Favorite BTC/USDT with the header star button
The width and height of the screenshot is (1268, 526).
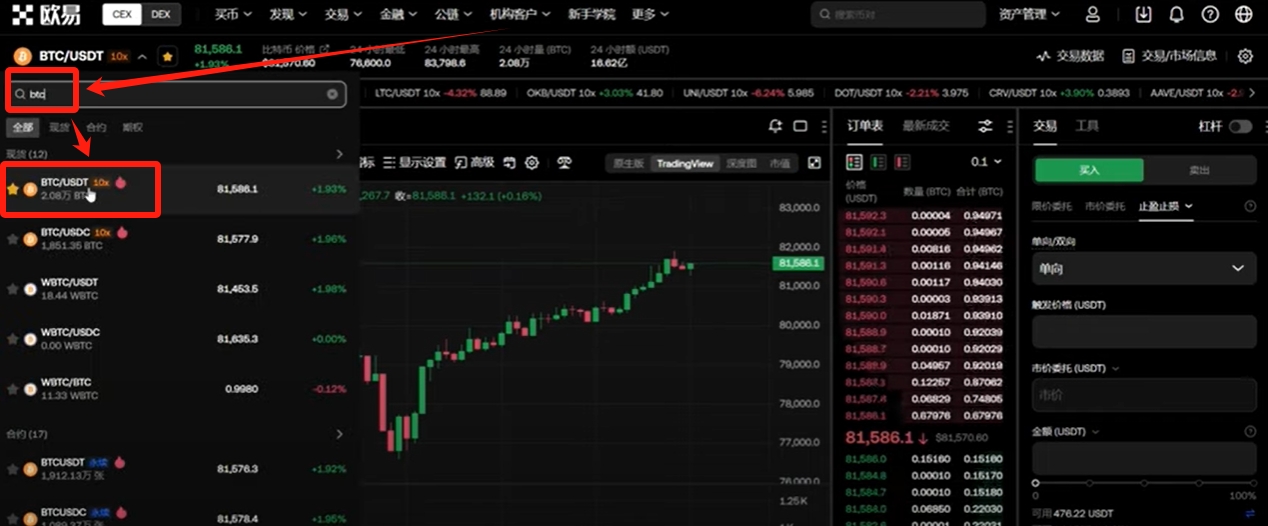168,56
